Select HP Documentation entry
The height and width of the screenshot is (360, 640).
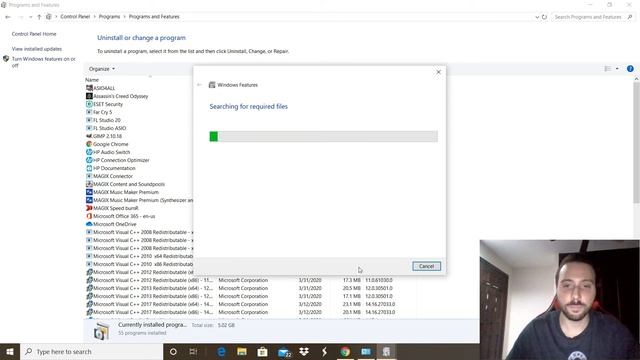(114, 168)
